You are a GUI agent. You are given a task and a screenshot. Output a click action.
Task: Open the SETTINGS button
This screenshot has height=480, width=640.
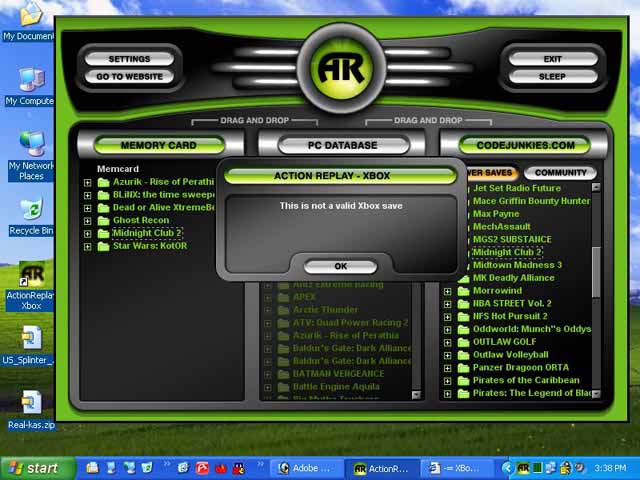point(129,59)
